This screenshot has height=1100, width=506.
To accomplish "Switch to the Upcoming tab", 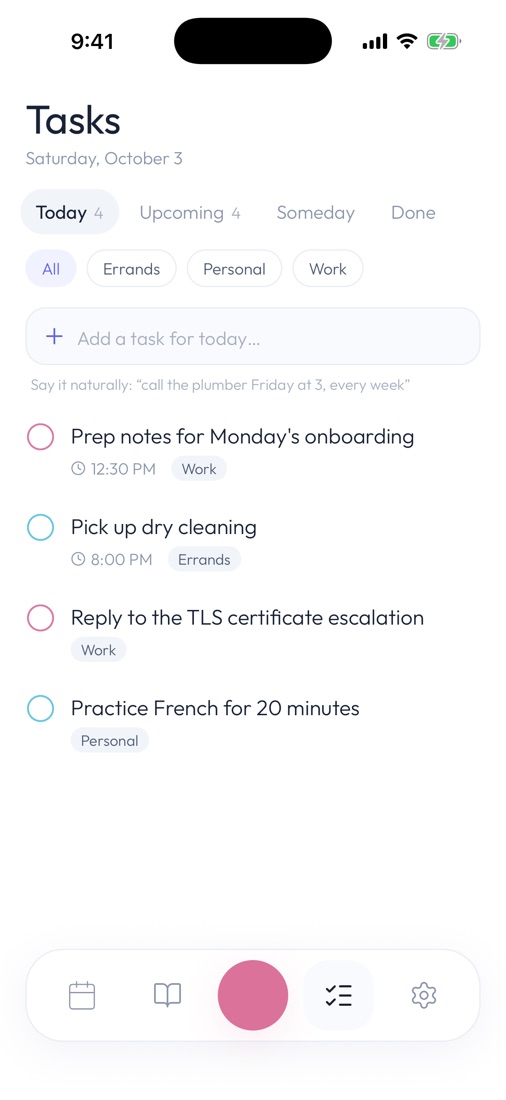I will (189, 213).
